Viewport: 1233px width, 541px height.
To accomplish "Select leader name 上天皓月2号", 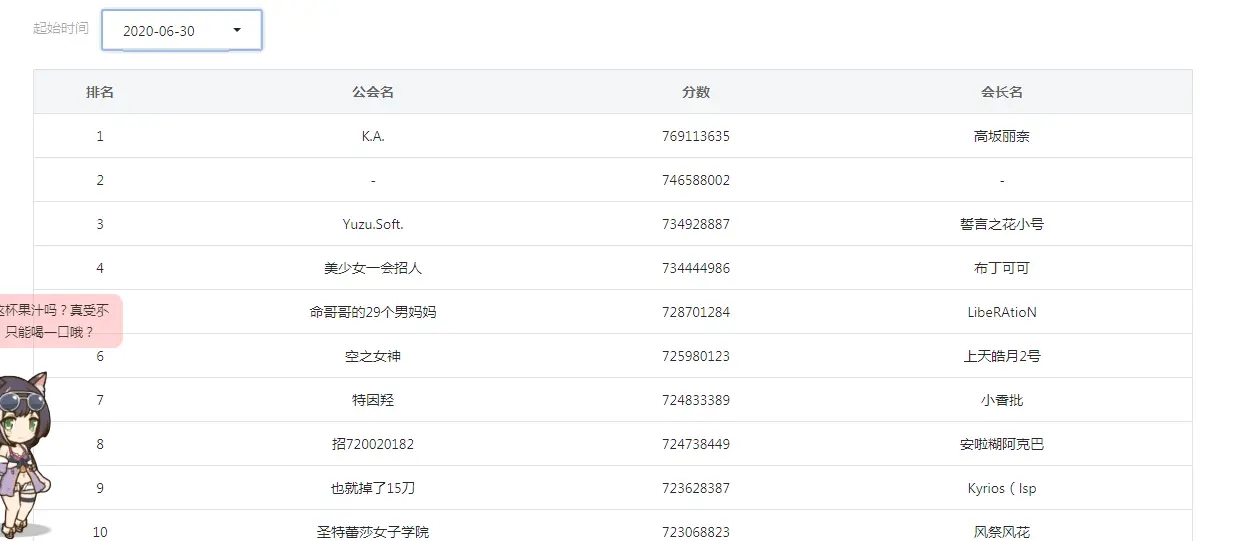I will (x=1002, y=356).
